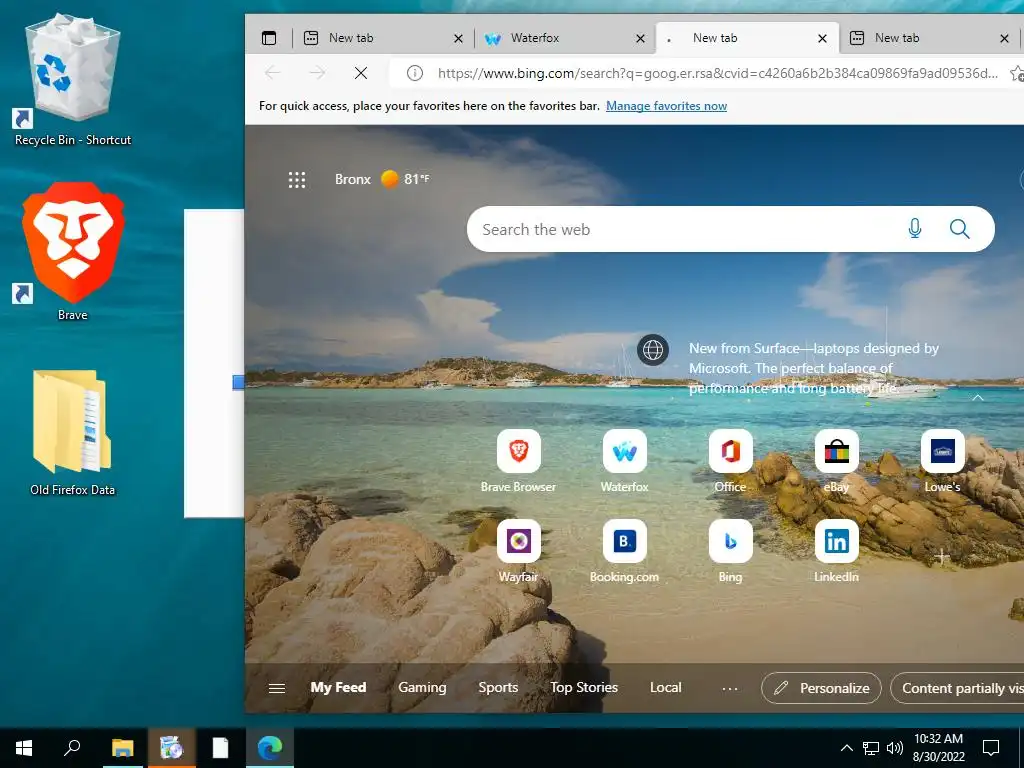The width and height of the screenshot is (1024, 768).
Task: Close the Waterfox tab
Action: 641,39
